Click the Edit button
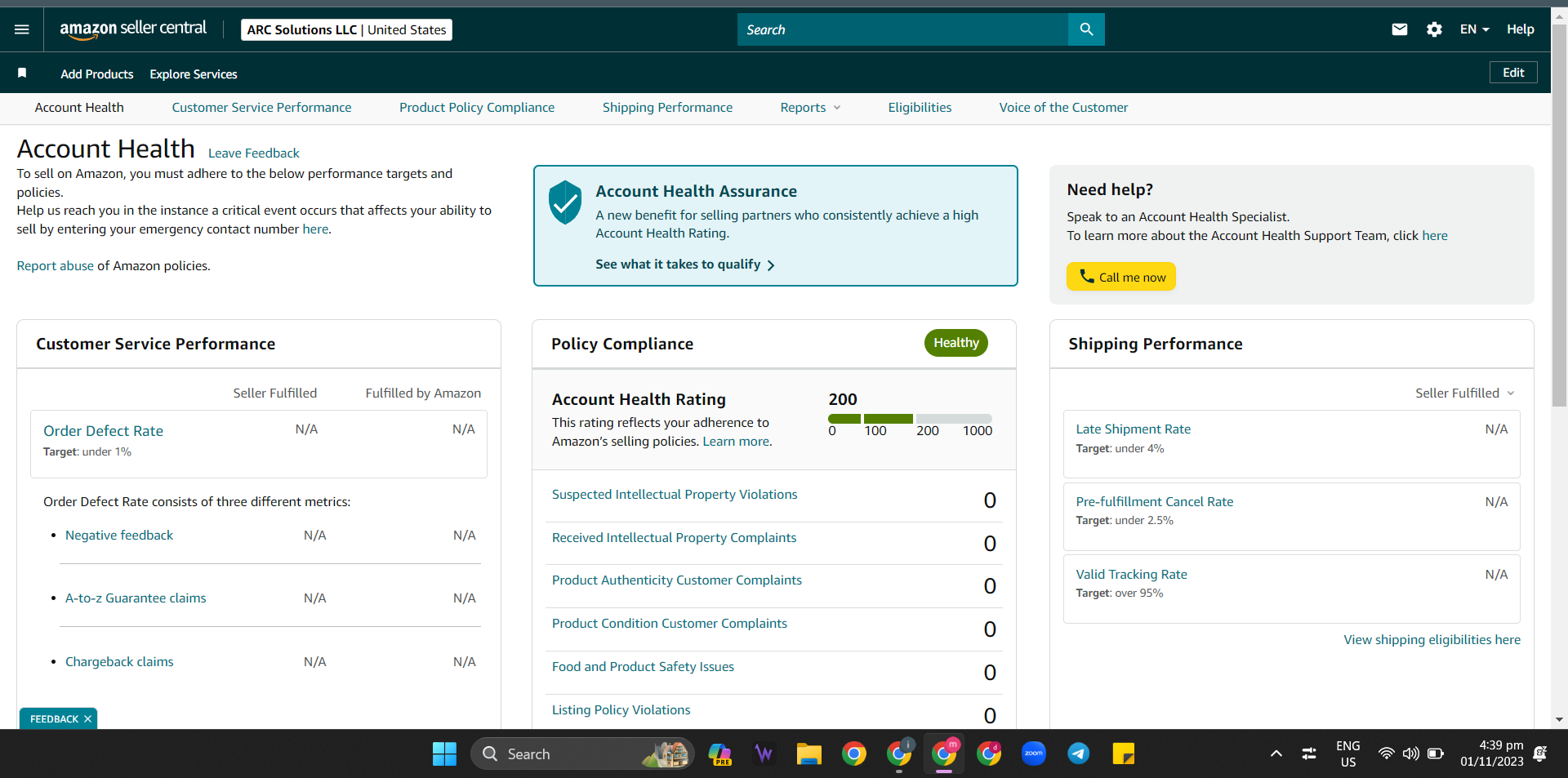The width and height of the screenshot is (1568, 778). coord(1513,73)
